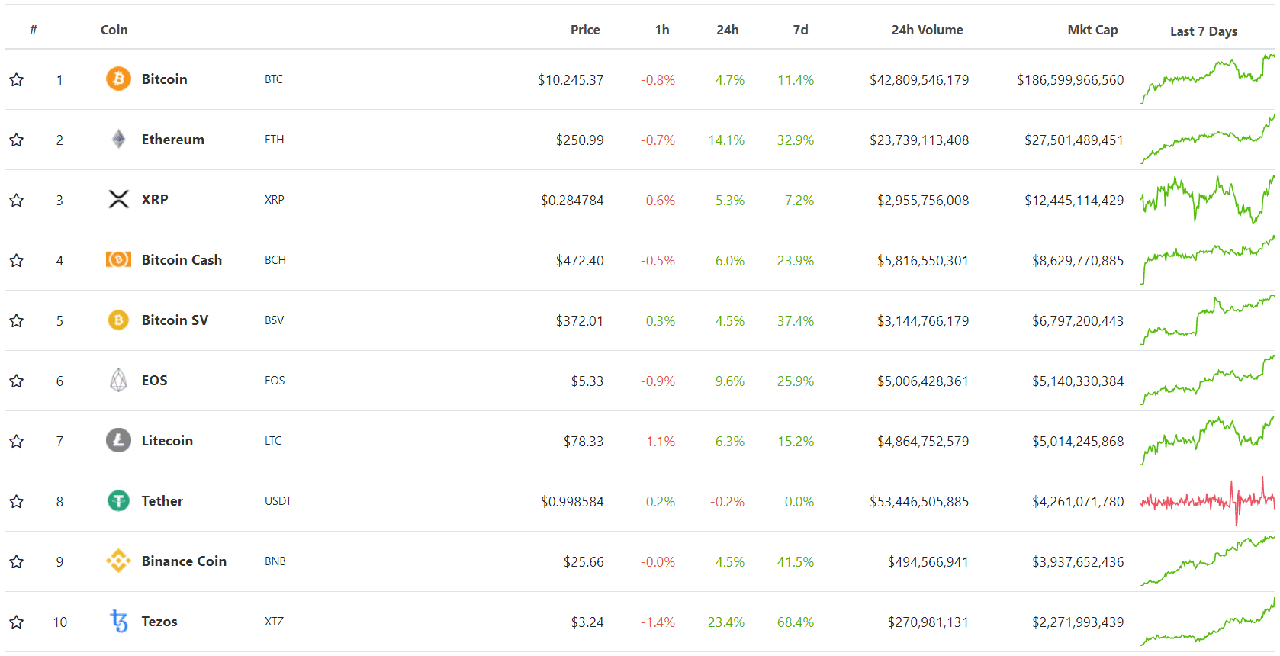Favorite Bitcoin with its star
Viewport: 1280px width, 656px height.
tap(16, 80)
